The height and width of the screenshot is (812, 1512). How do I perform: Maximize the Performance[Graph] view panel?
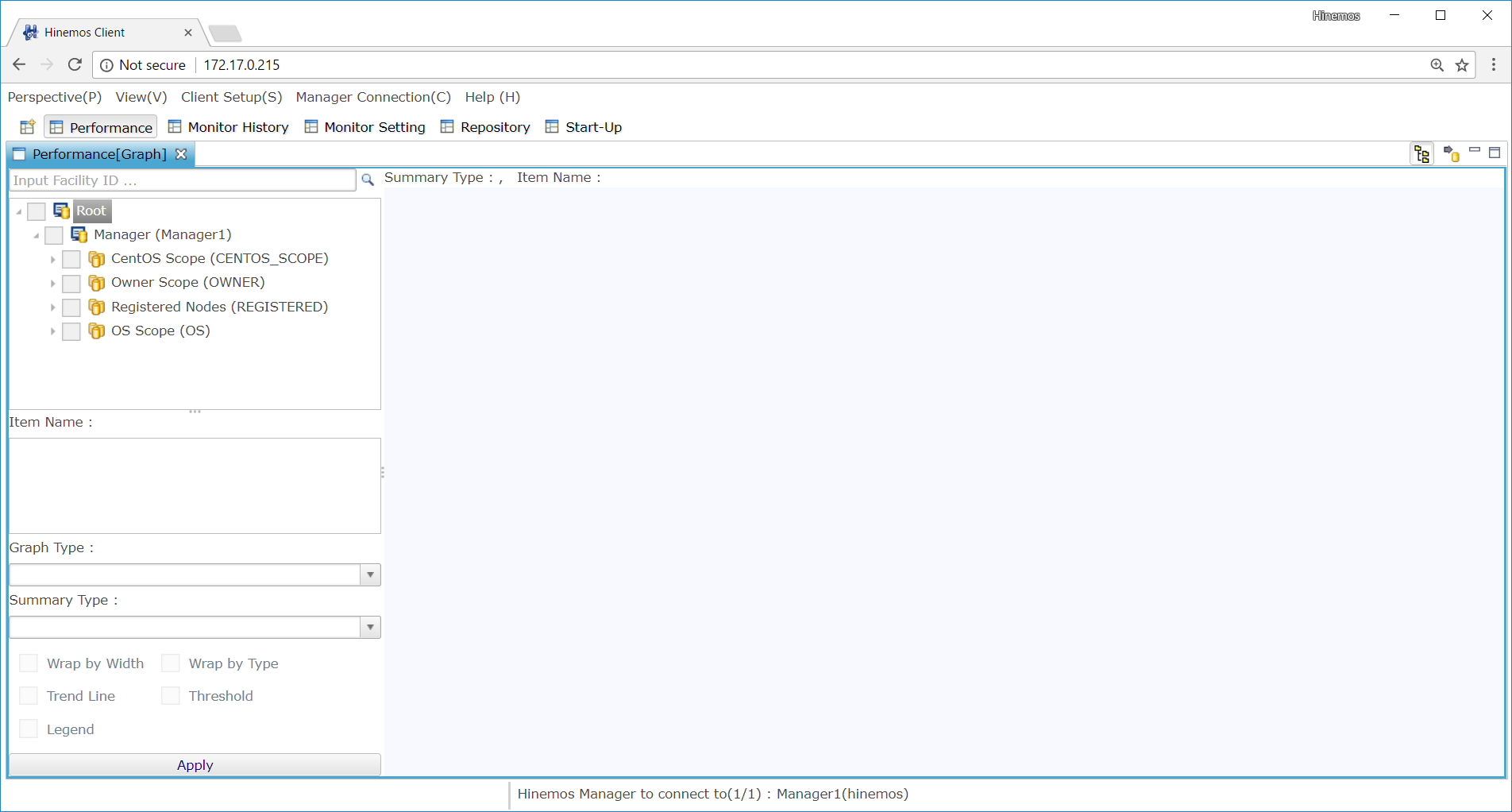click(x=1495, y=152)
